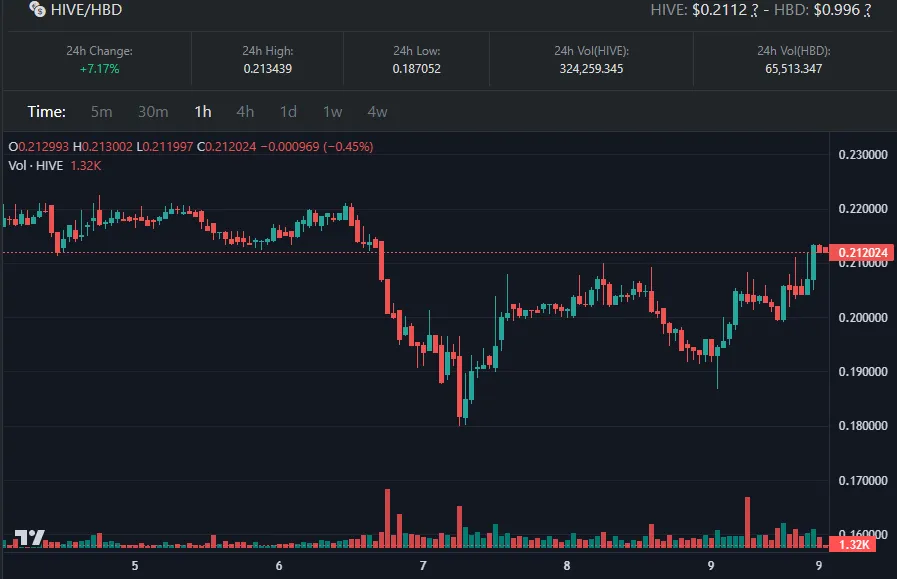The image size is (897, 579).
Task: Click the HBD price $0.996
Action: [836, 10]
